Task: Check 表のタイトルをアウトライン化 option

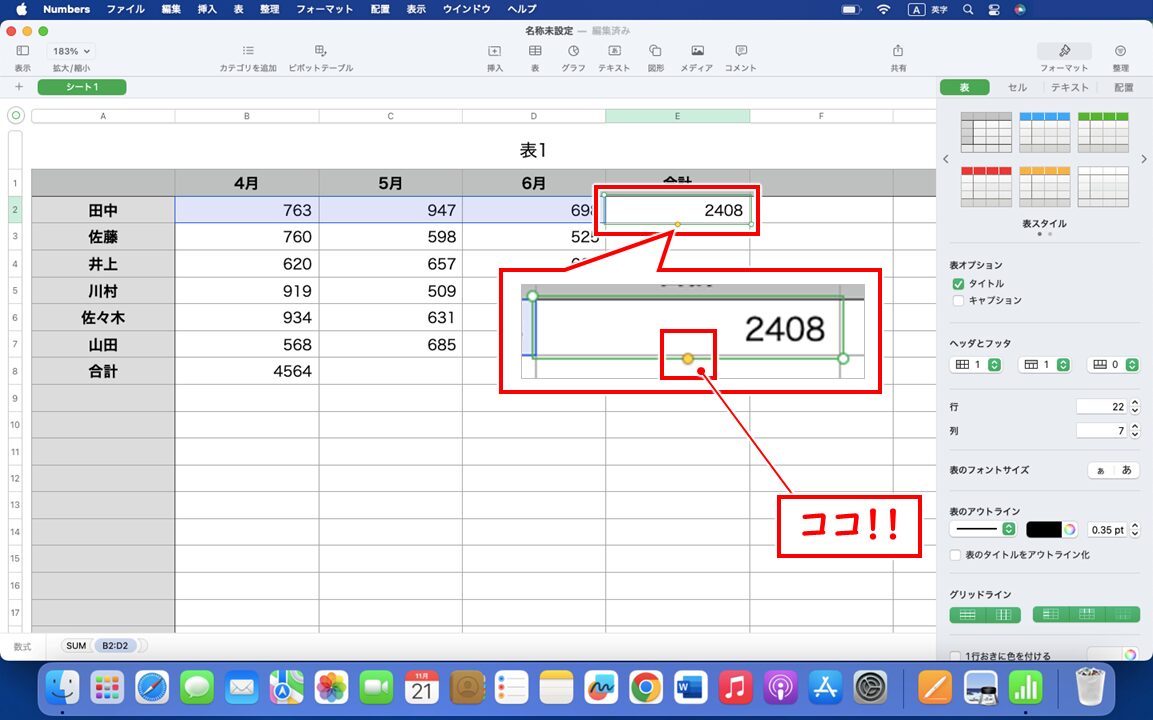Action: pyautogui.click(x=955, y=554)
